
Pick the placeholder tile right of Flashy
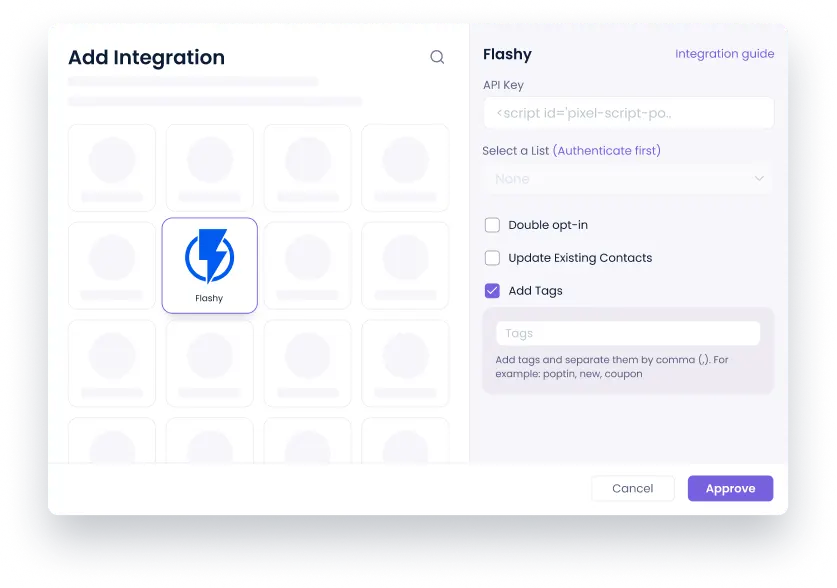(x=307, y=265)
